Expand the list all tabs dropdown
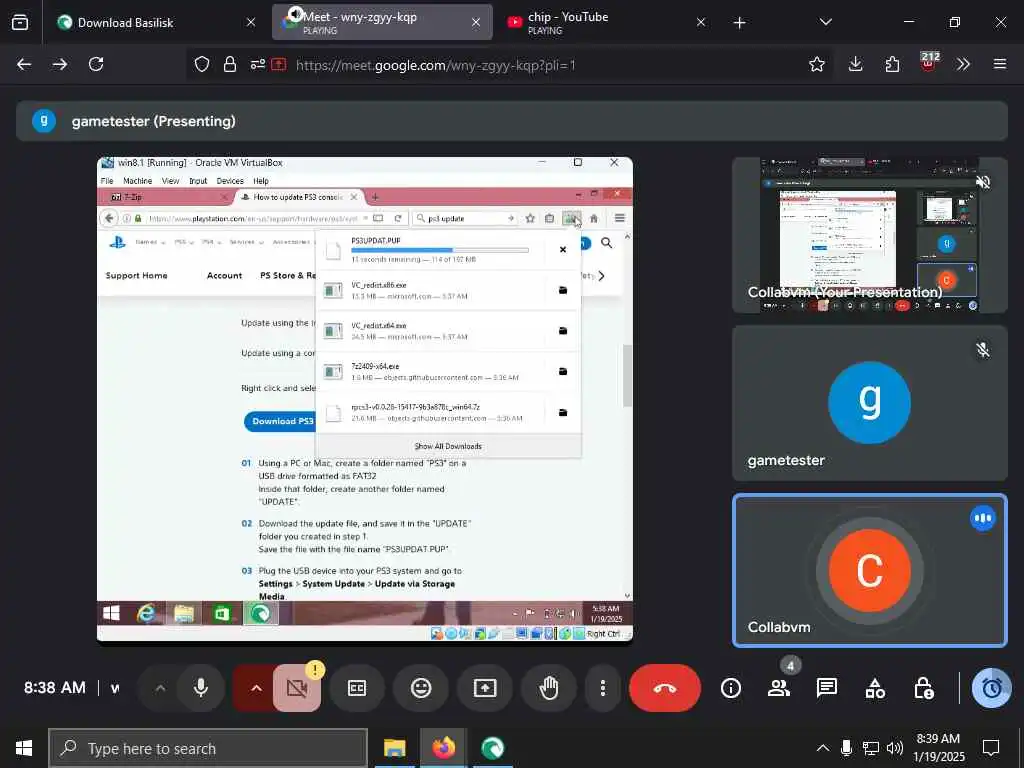The width and height of the screenshot is (1024, 768). click(825, 22)
